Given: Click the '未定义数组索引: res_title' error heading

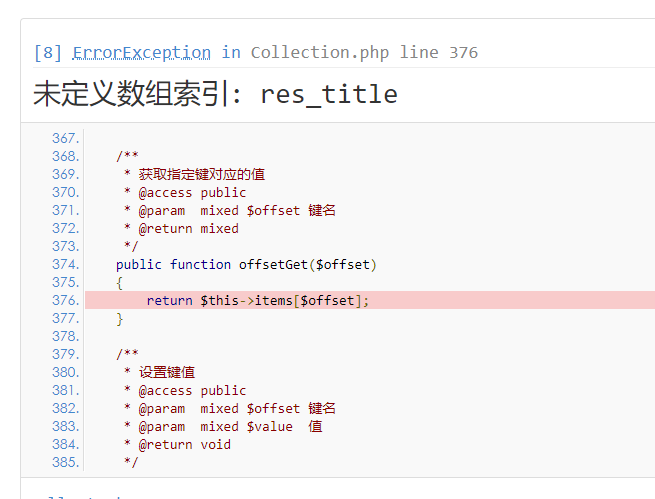Looking at the screenshot, I should (215, 94).
